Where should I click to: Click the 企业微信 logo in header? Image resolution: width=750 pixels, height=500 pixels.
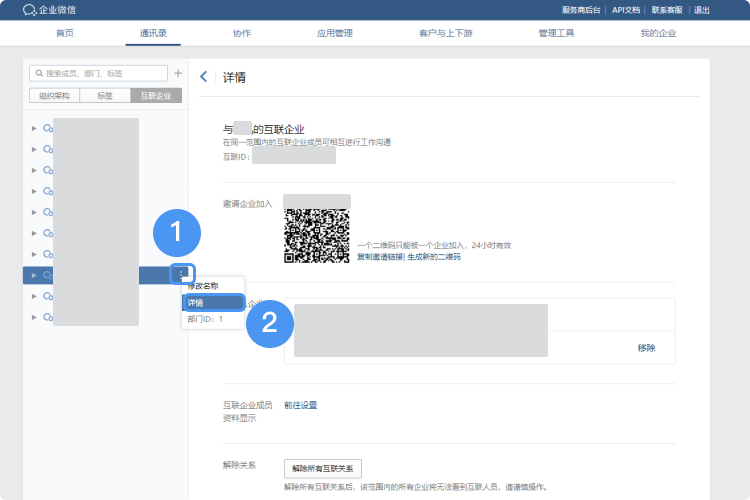(49, 10)
